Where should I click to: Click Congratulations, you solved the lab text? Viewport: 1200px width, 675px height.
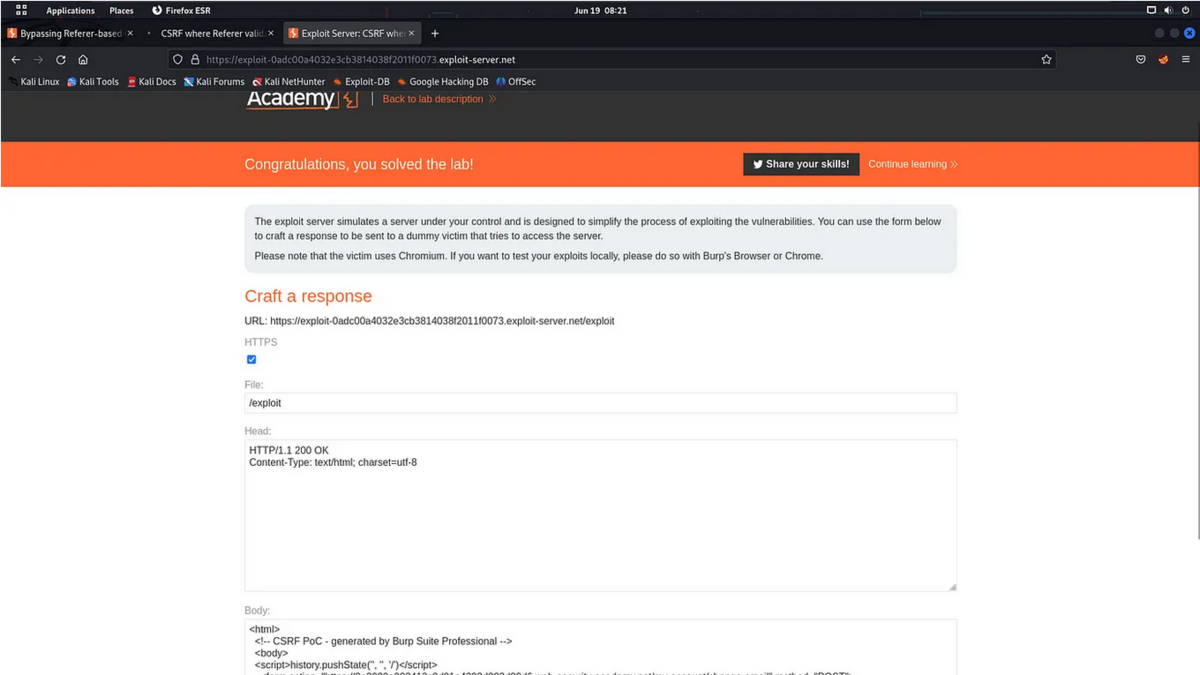tap(359, 164)
